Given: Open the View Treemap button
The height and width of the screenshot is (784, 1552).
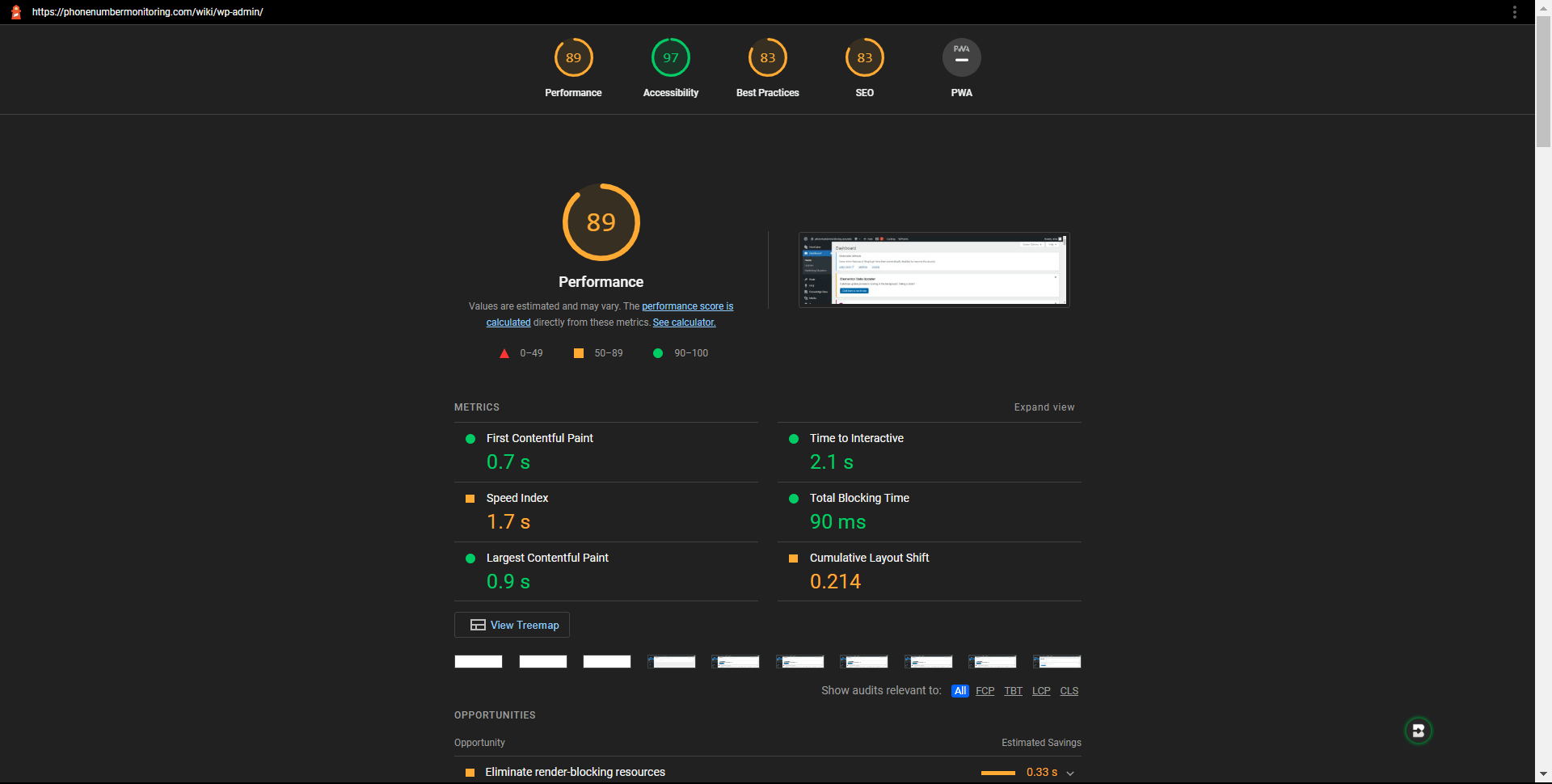Looking at the screenshot, I should [x=512, y=625].
